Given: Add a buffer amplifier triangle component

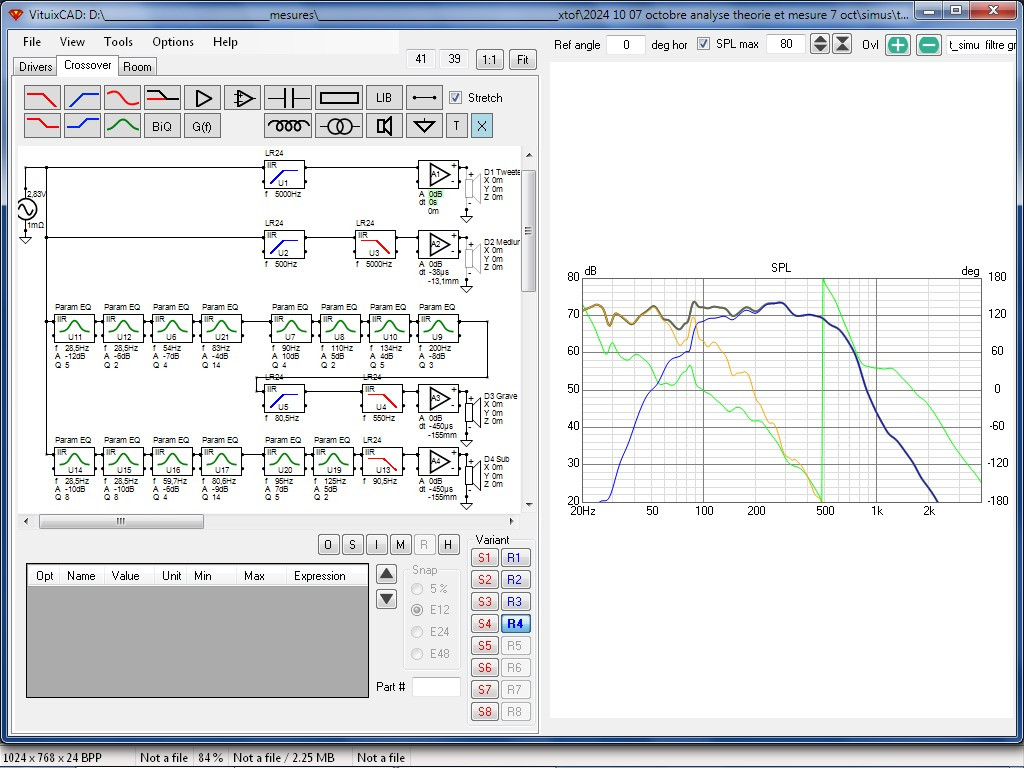Looking at the screenshot, I should (x=202, y=98).
